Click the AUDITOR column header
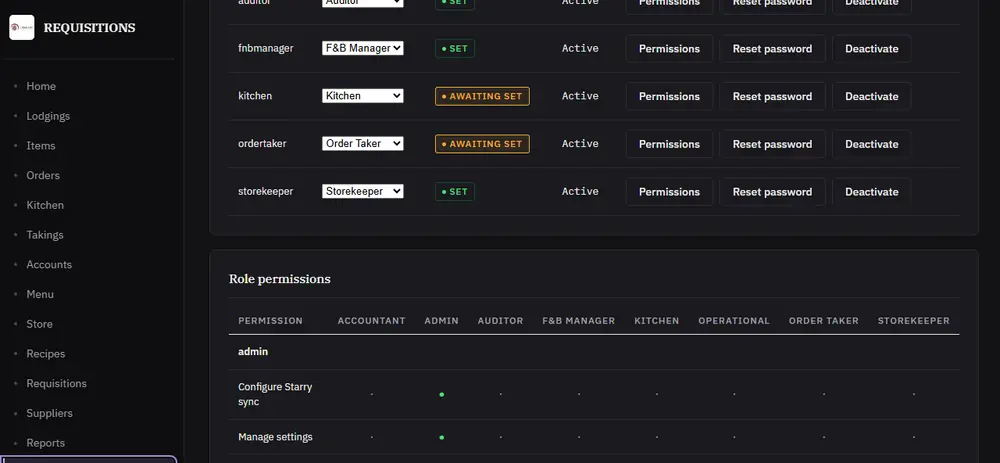1000x463 pixels. point(500,321)
